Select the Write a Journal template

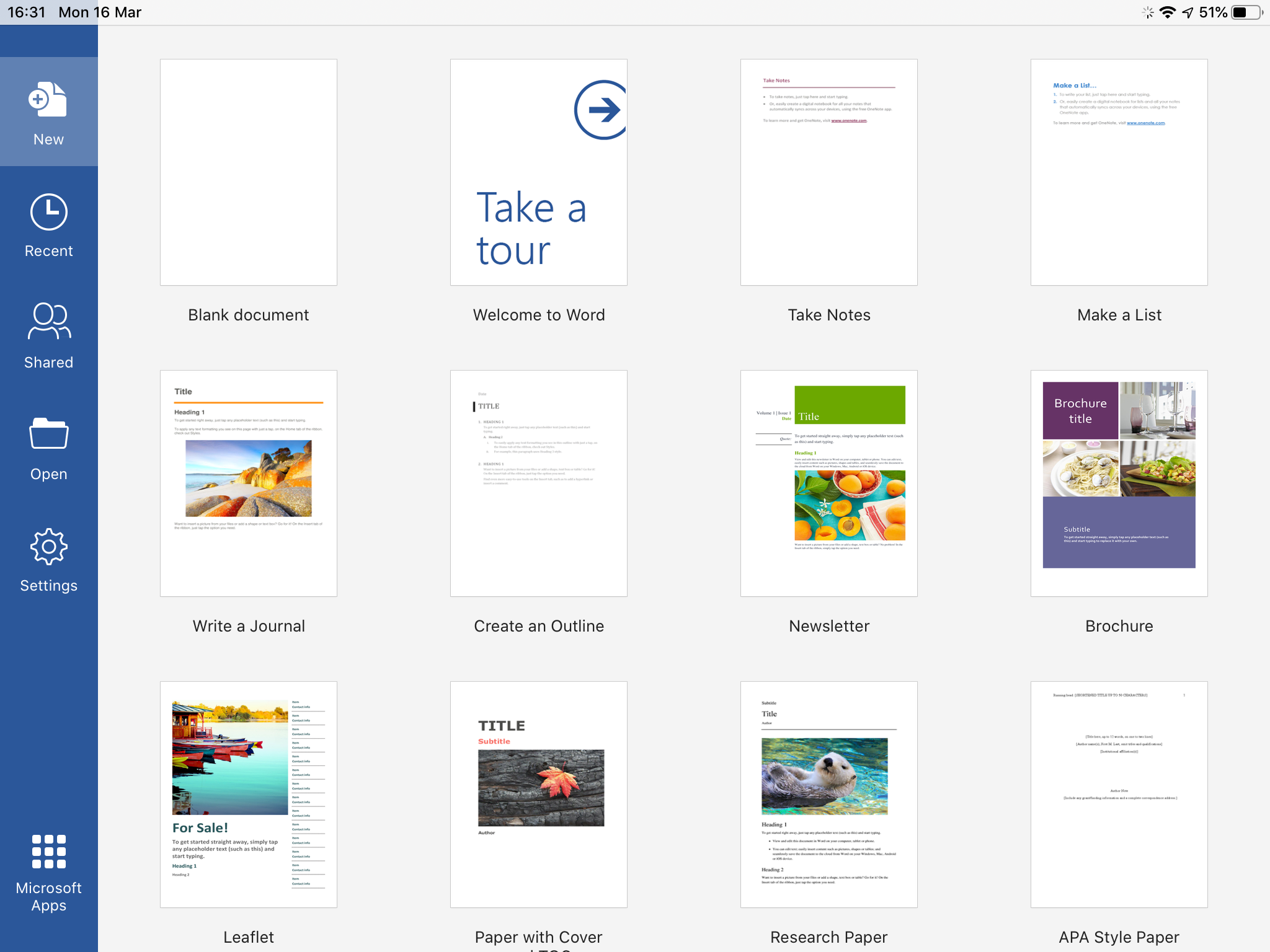click(248, 483)
